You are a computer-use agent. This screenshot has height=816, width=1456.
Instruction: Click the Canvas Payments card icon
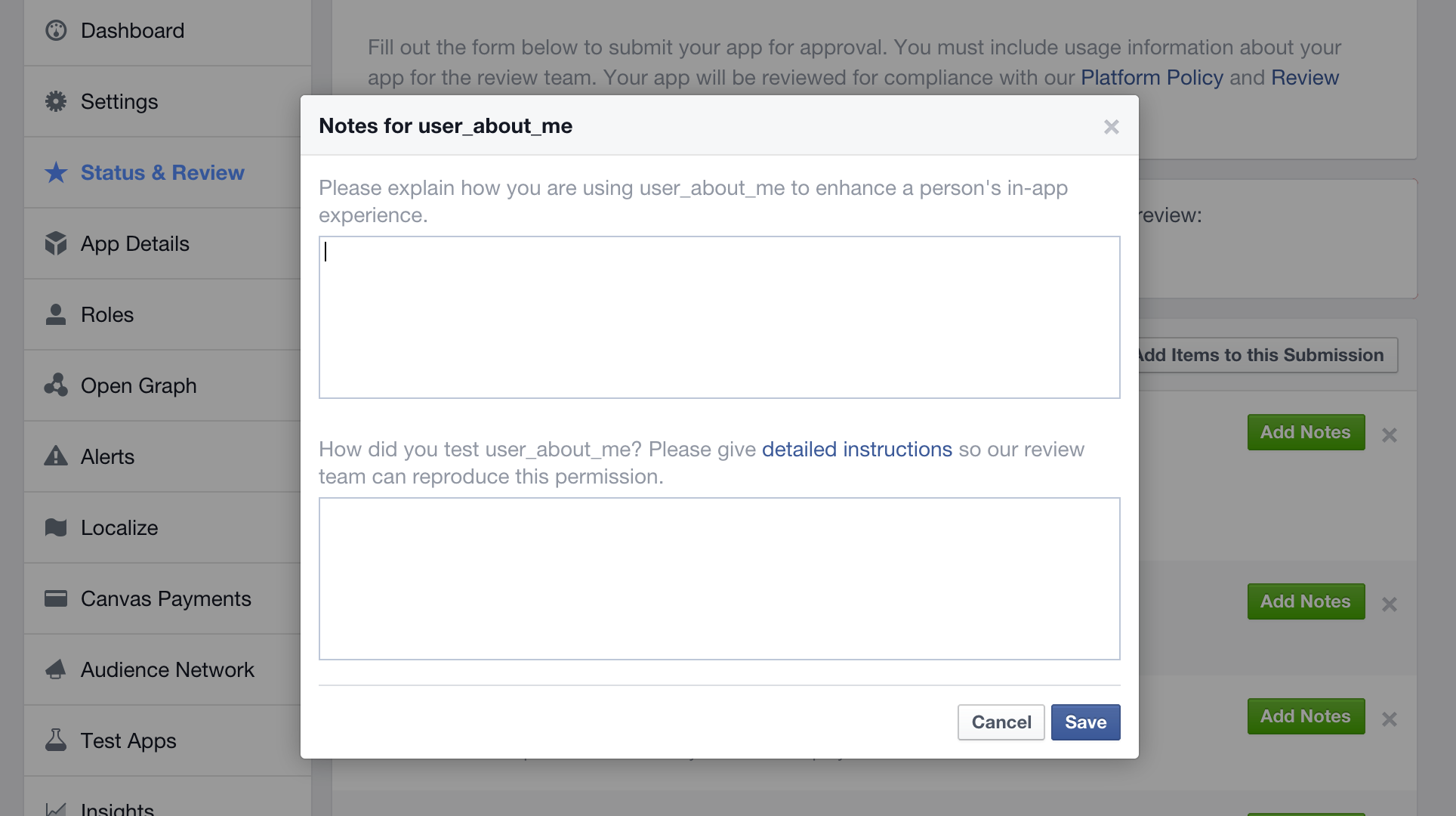(56, 598)
